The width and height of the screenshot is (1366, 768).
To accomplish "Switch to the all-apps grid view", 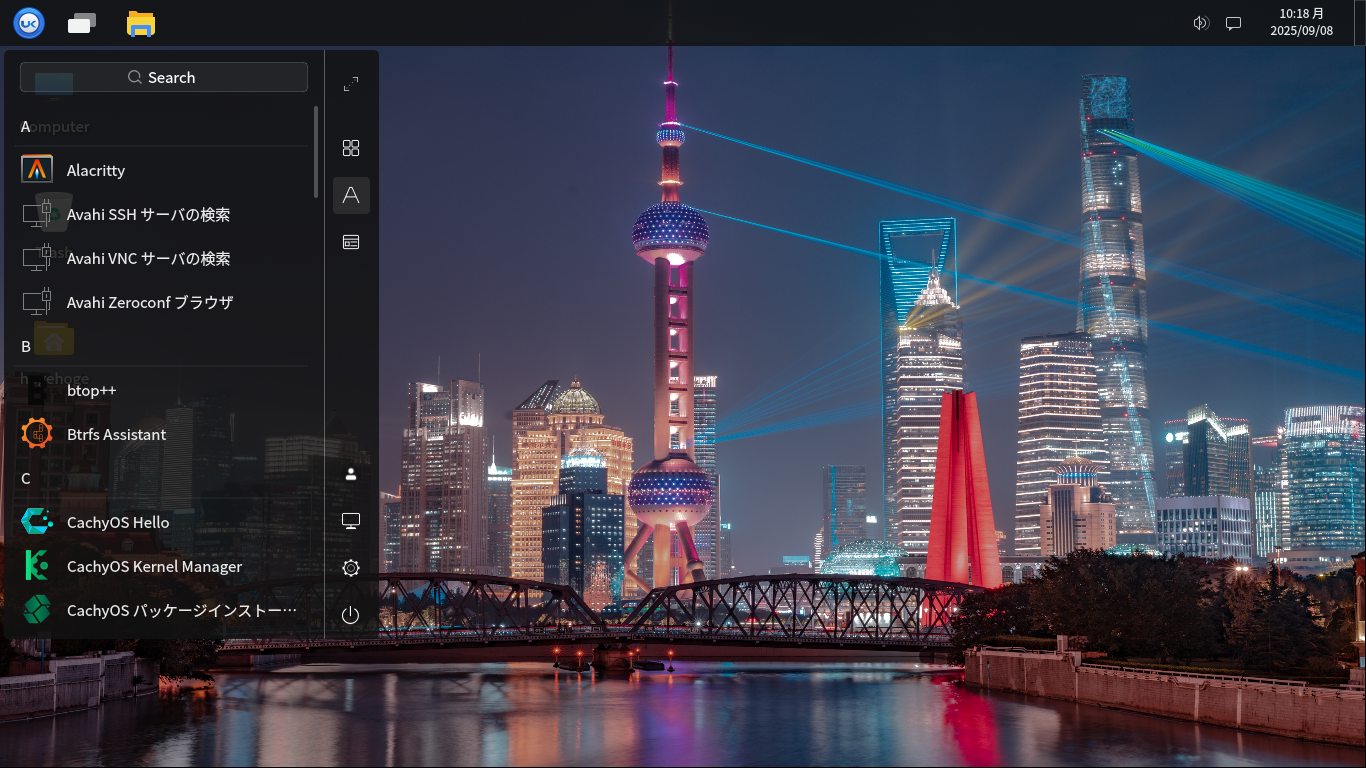I will (351, 148).
